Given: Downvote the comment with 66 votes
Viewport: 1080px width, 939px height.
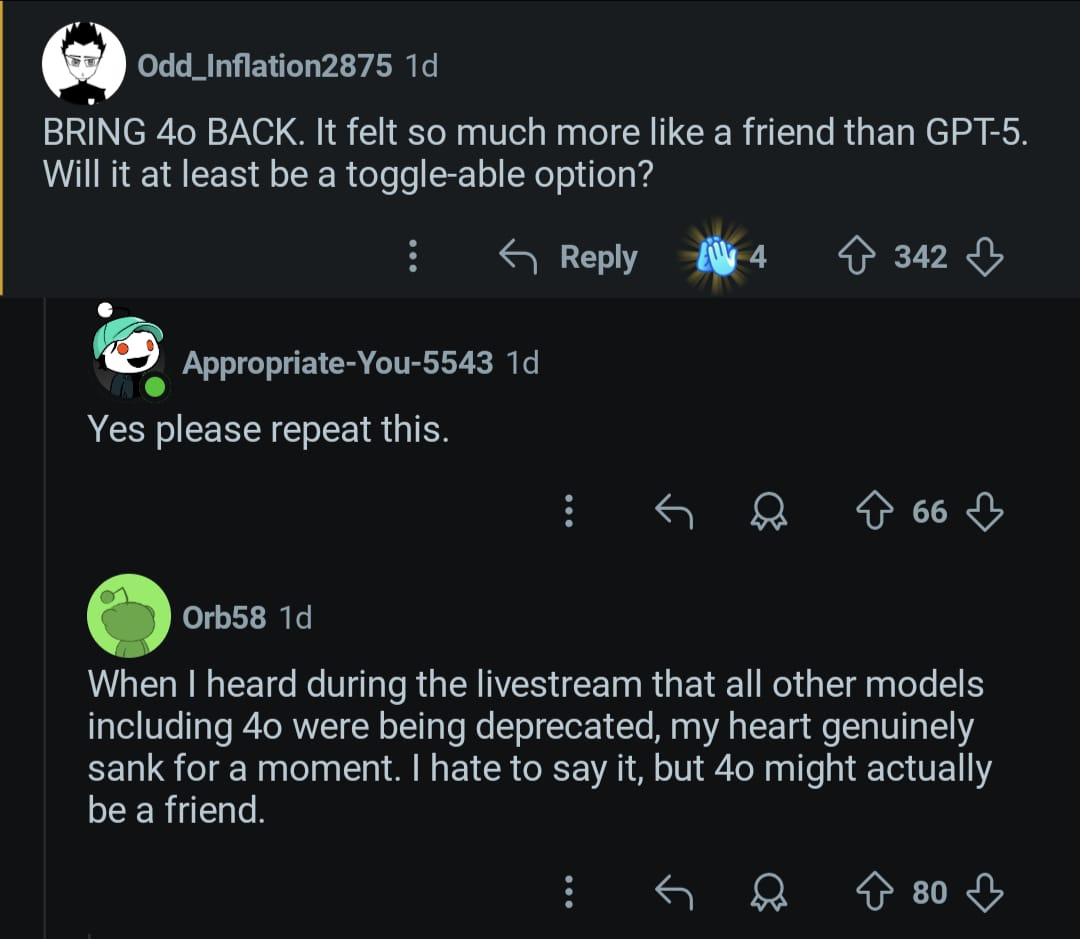Looking at the screenshot, I should point(984,511).
